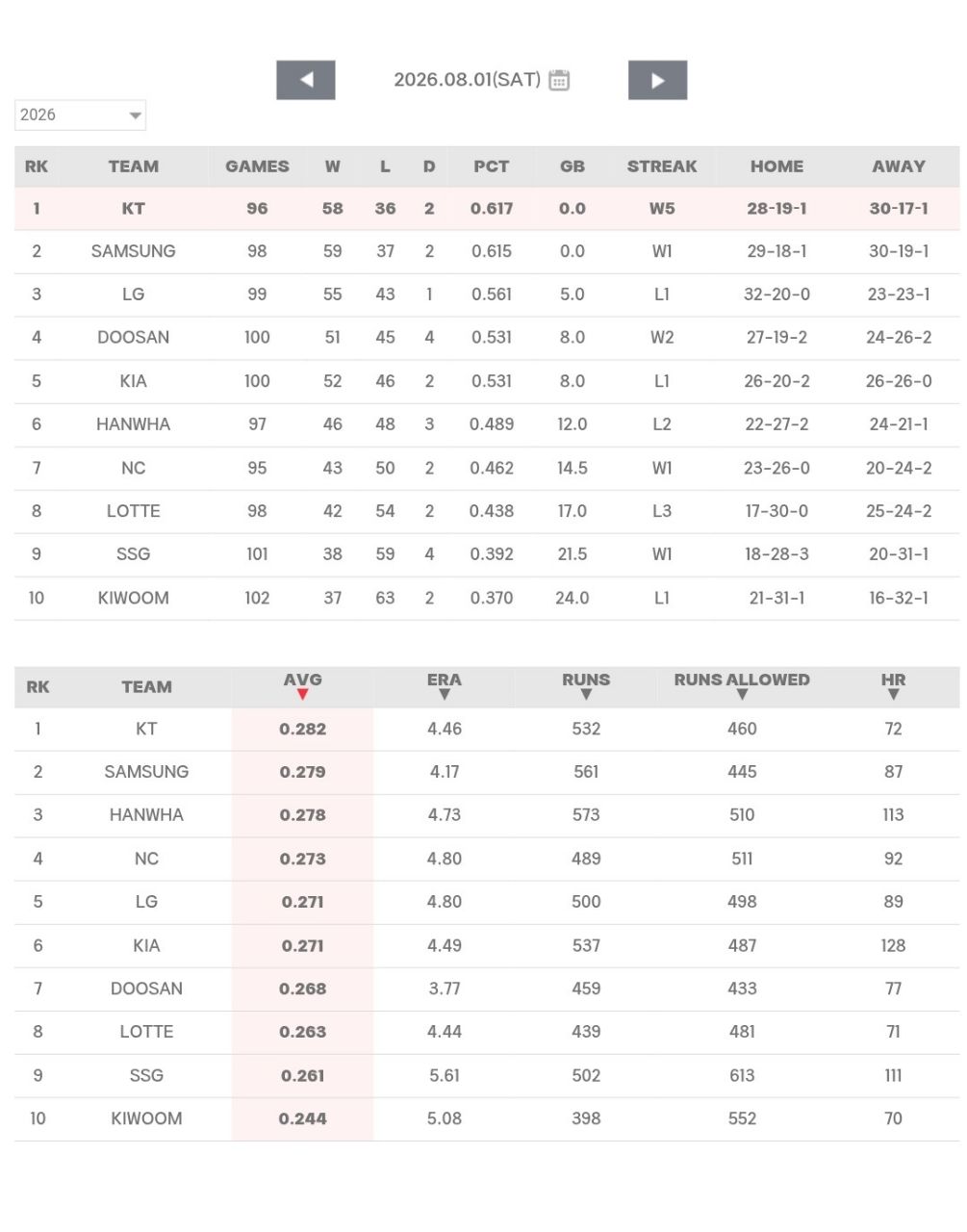Click the GAMES column header
This screenshot has width=967, height=1232.
coord(257,167)
